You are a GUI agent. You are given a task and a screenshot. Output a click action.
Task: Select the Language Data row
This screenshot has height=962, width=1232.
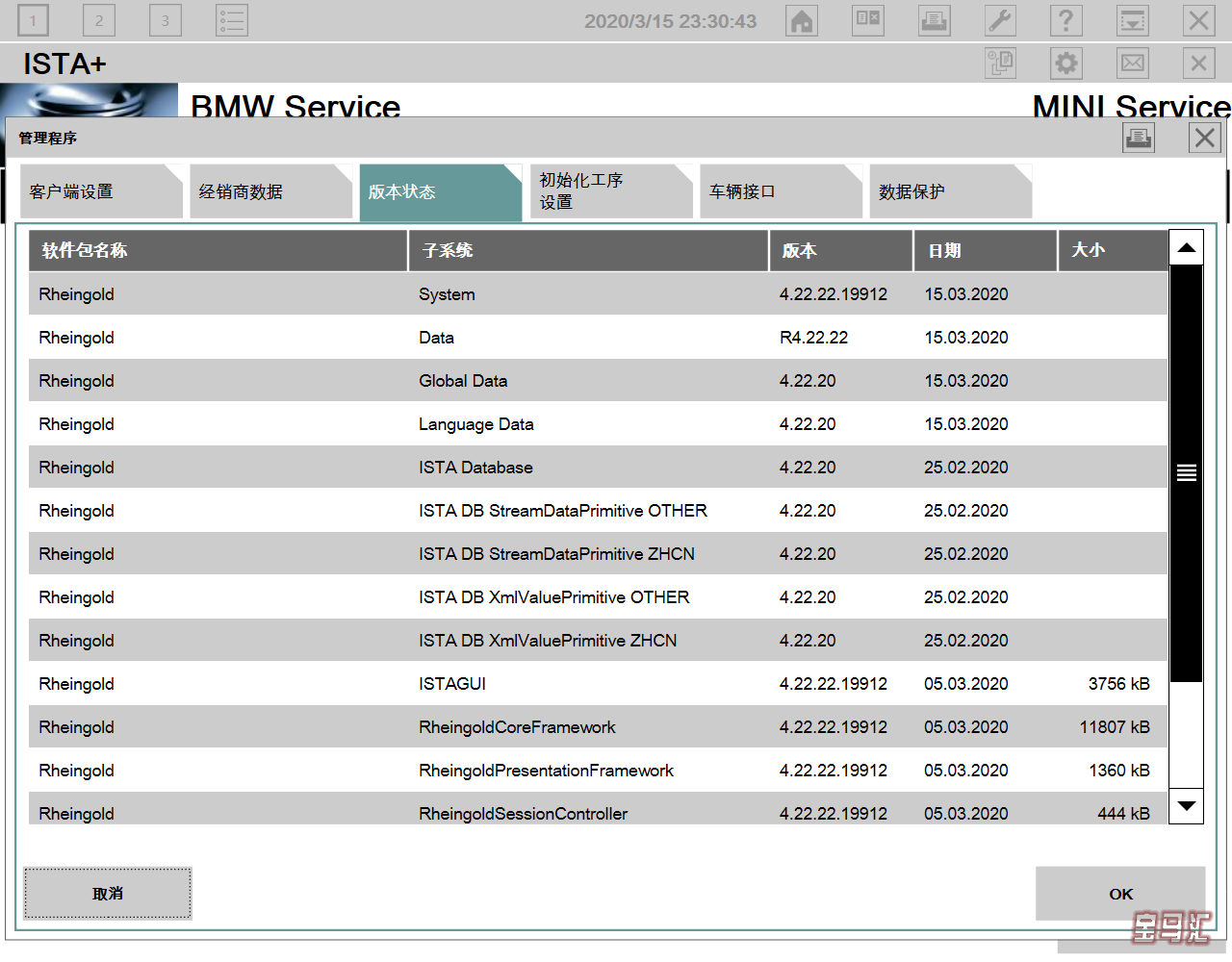tap(598, 423)
